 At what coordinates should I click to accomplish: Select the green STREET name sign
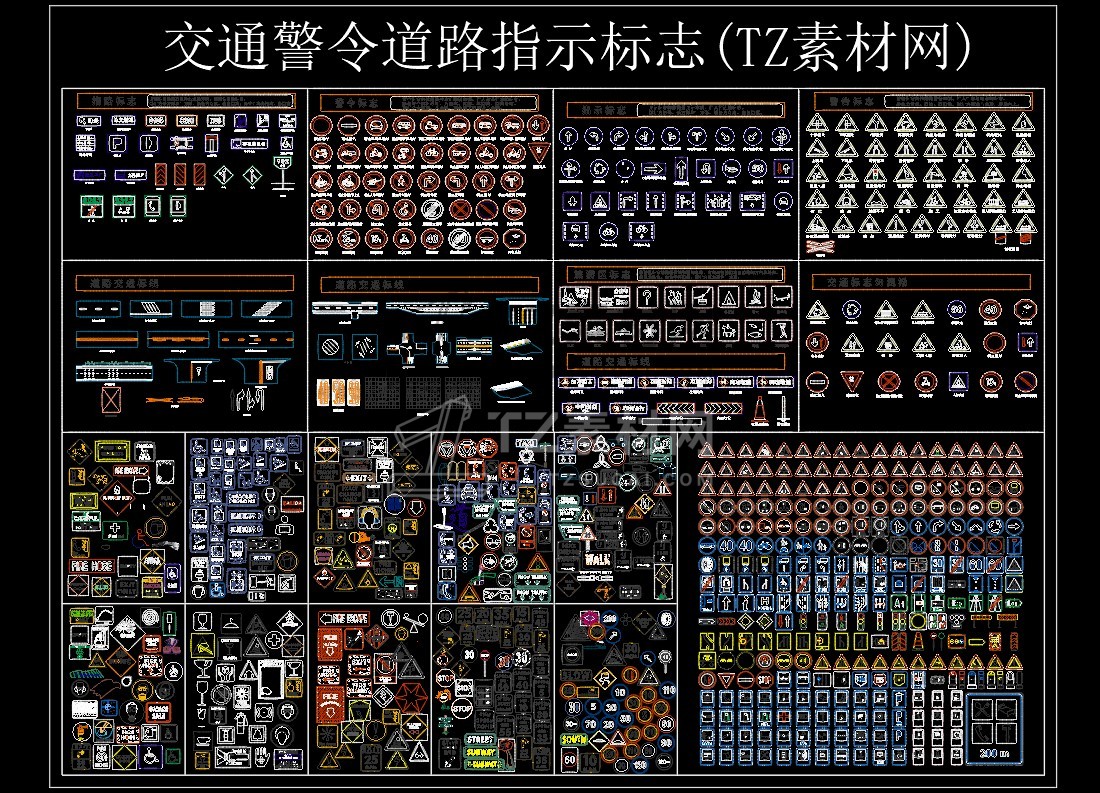pos(480,740)
